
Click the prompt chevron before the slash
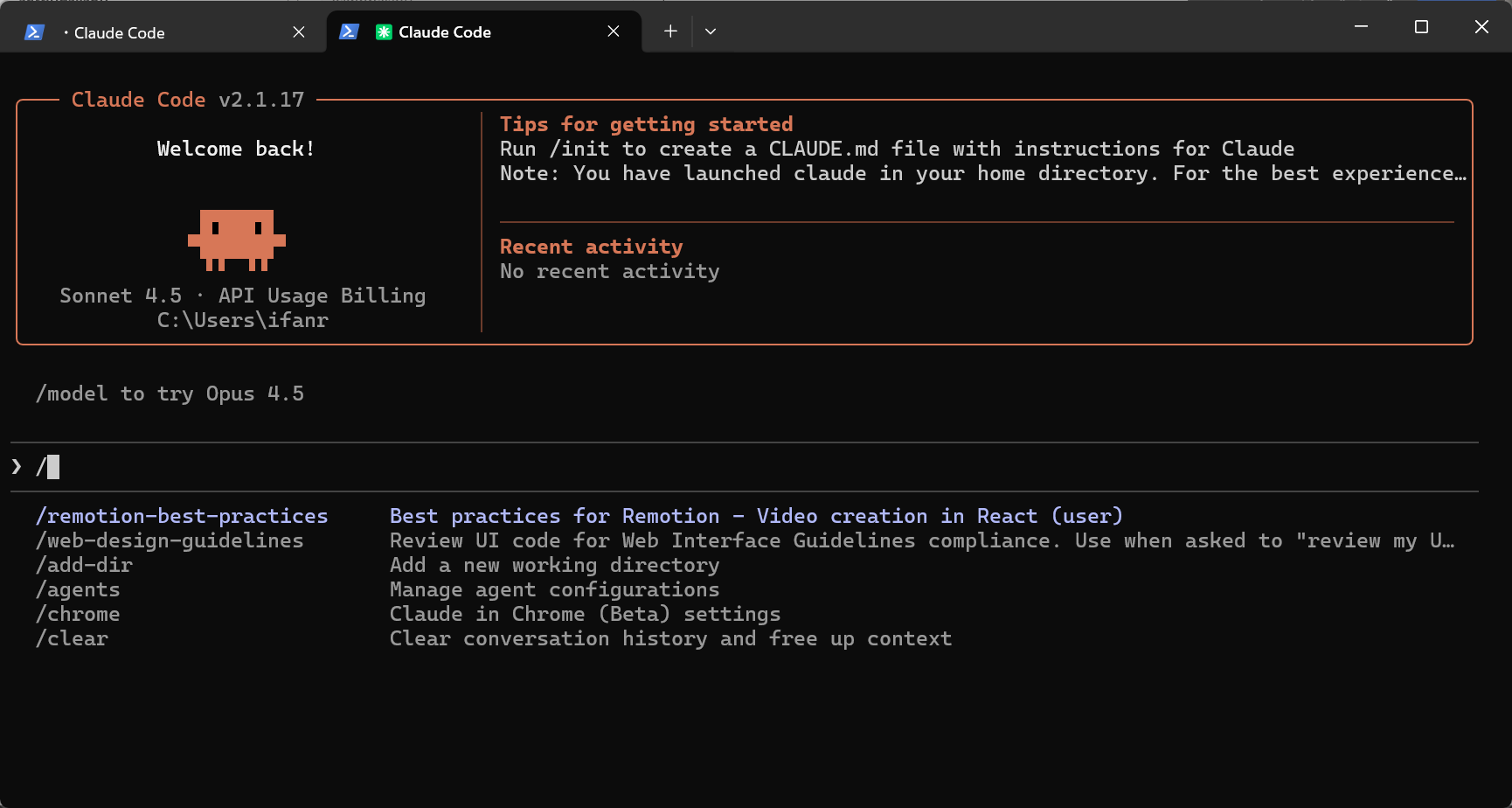tap(17, 467)
